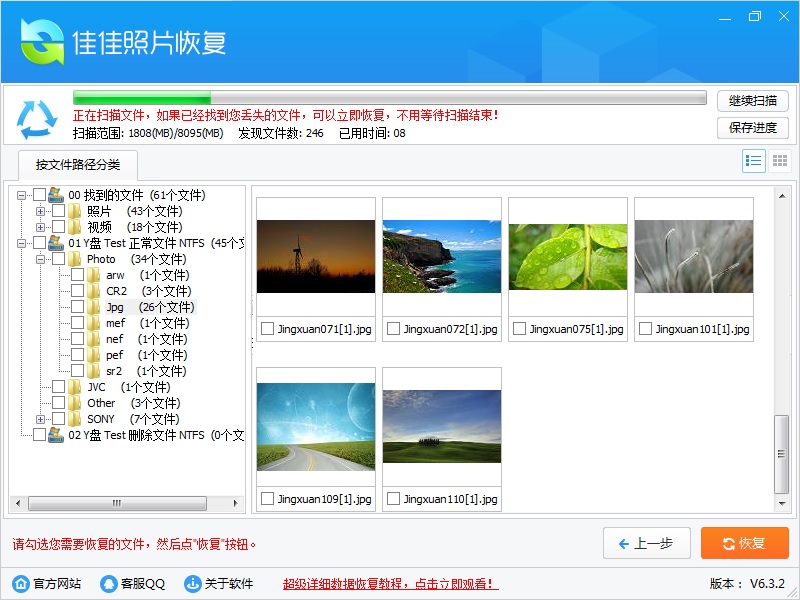Expand the SONY tree node
Image resolution: width=800 pixels, height=600 pixels.
(40, 419)
